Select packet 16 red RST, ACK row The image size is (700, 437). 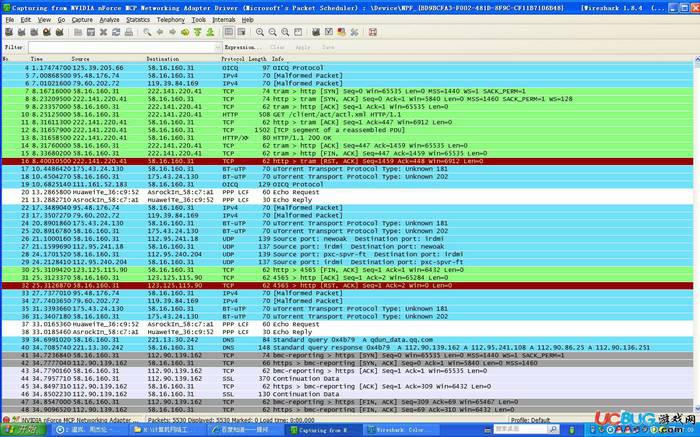347,161
